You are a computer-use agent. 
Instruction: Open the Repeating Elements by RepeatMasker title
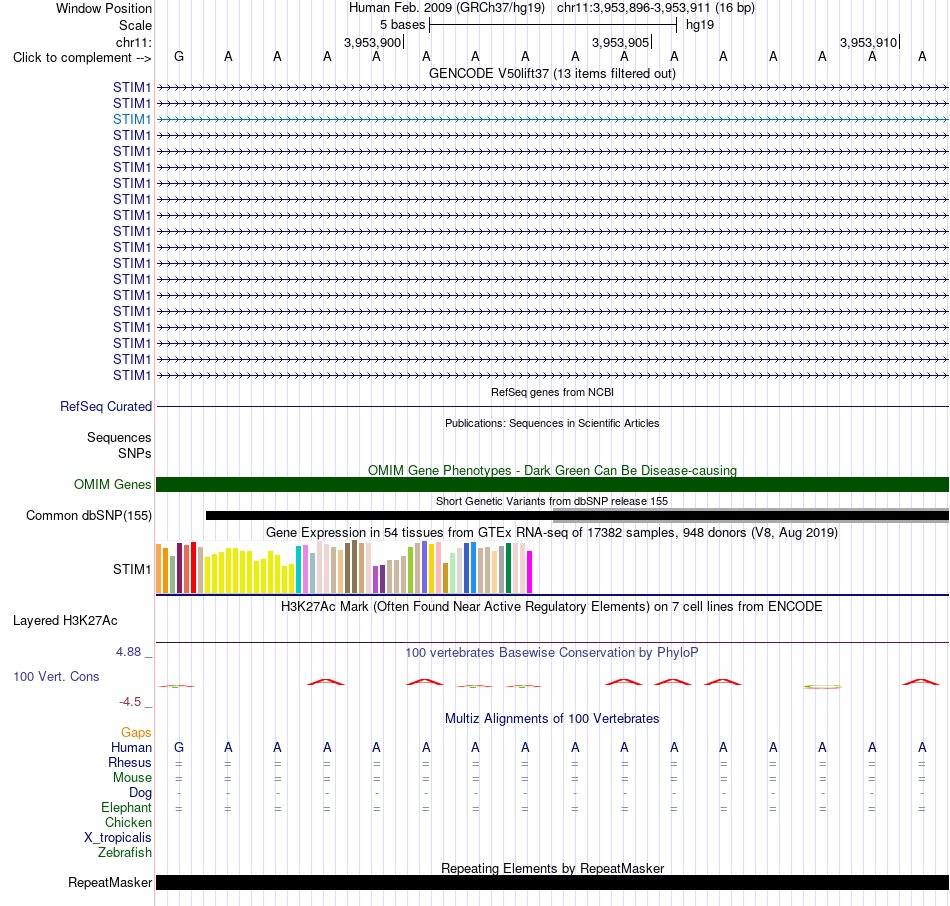coord(552,868)
